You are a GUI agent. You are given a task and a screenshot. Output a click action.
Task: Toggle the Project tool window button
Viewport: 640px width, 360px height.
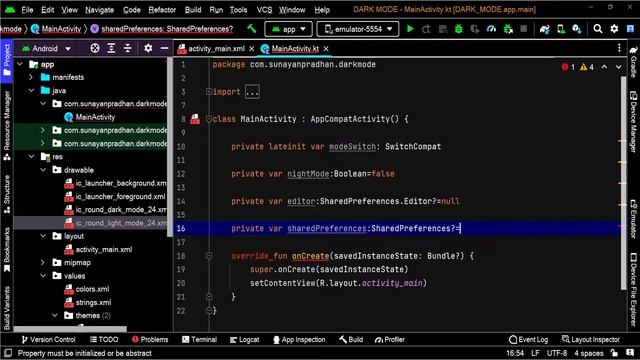pyautogui.click(x=7, y=60)
